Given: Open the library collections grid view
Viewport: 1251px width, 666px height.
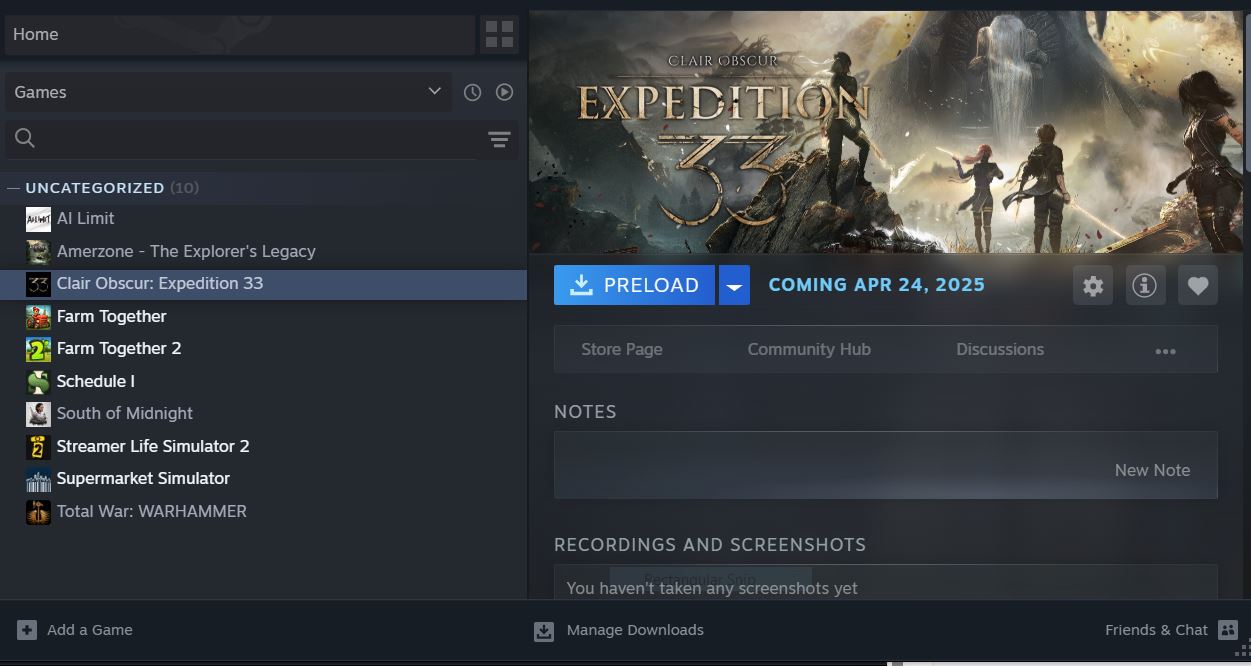Looking at the screenshot, I should [499, 34].
